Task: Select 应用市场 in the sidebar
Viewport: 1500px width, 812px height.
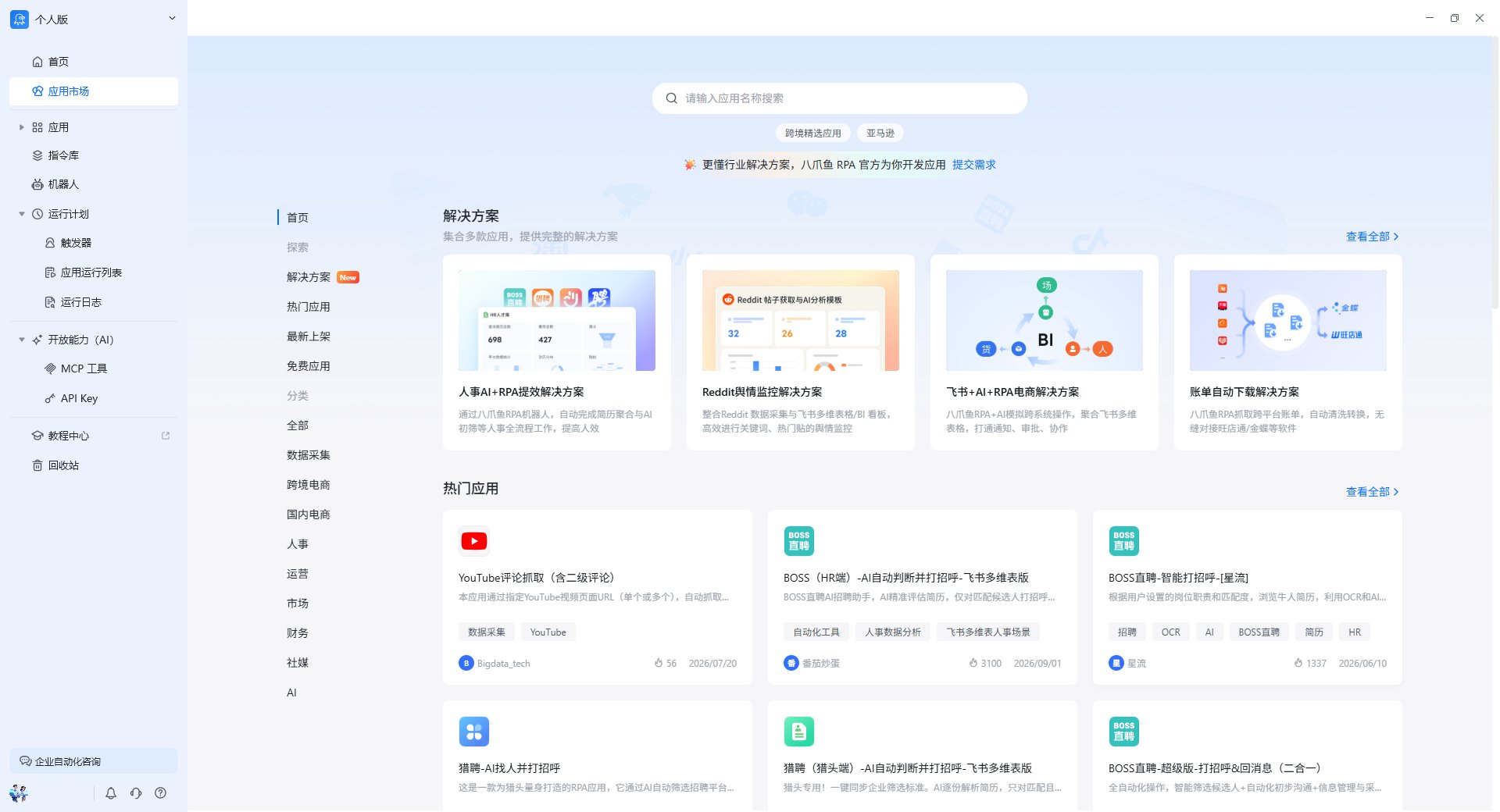Action: click(x=94, y=91)
